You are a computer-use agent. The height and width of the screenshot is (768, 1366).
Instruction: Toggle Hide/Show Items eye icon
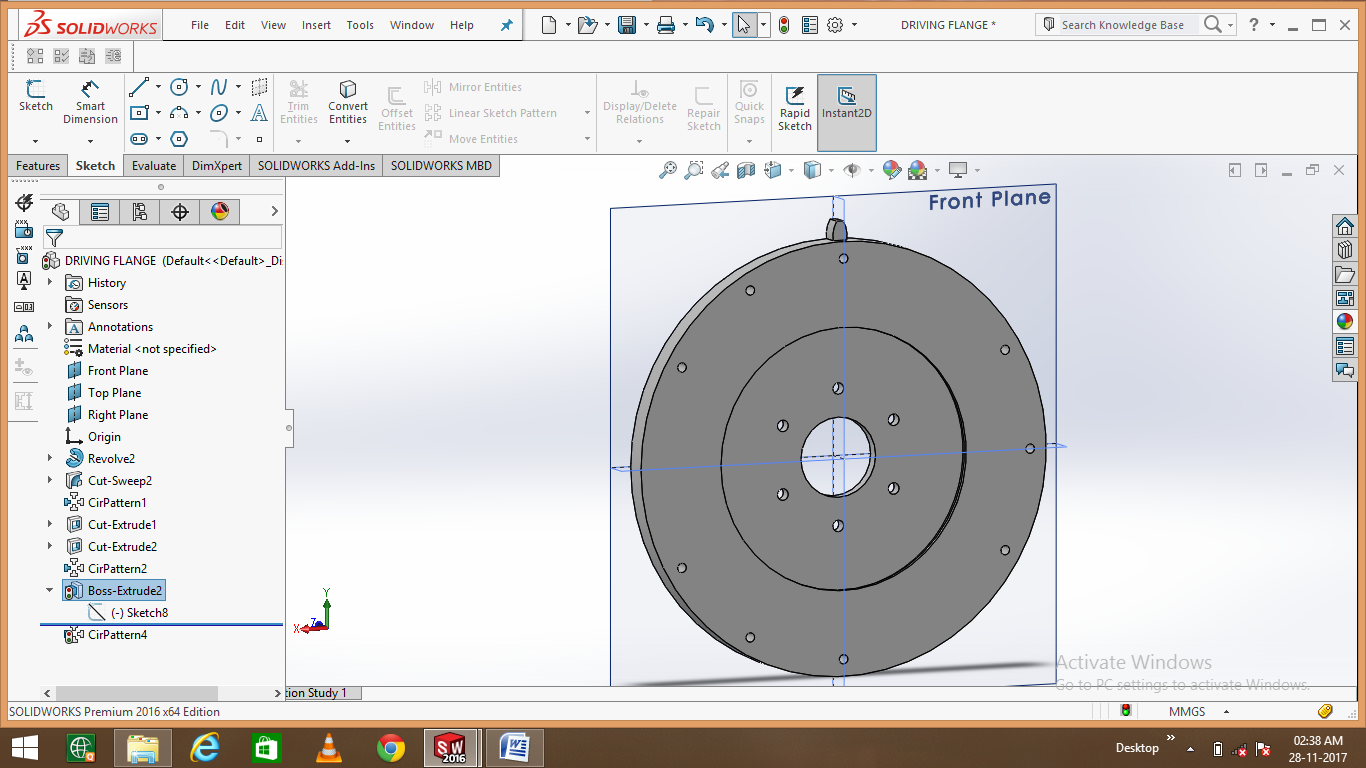click(x=853, y=170)
